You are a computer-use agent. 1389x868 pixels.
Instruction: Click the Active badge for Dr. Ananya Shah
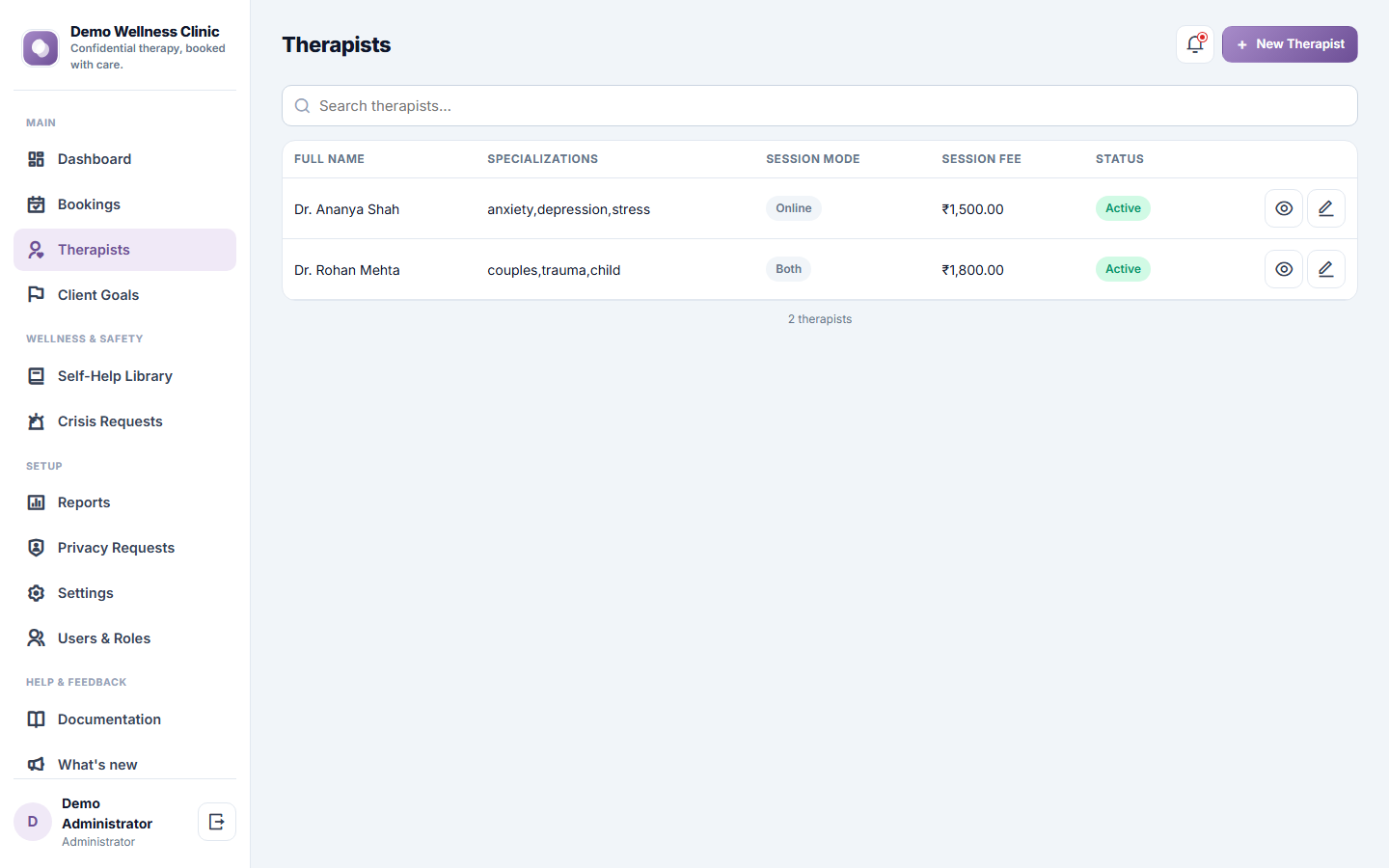(x=1123, y=208)
